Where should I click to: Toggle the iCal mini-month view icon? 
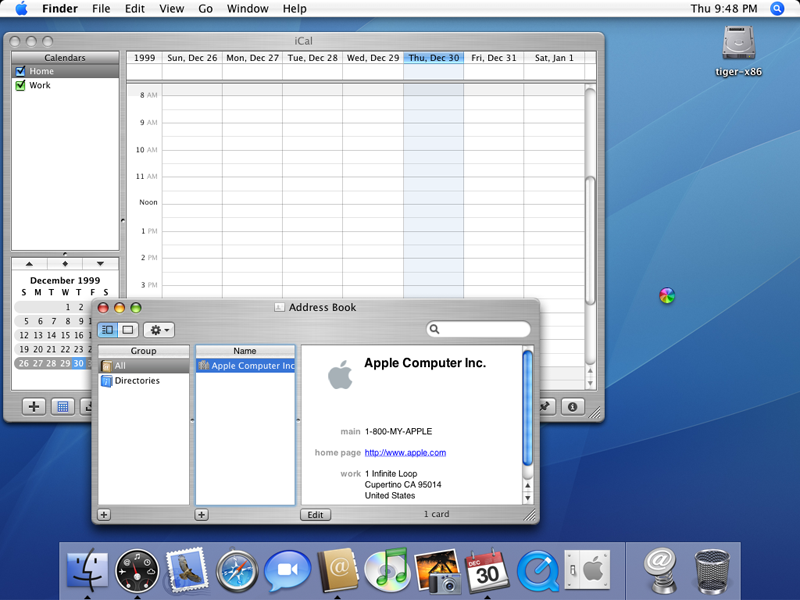coord(62,406)
